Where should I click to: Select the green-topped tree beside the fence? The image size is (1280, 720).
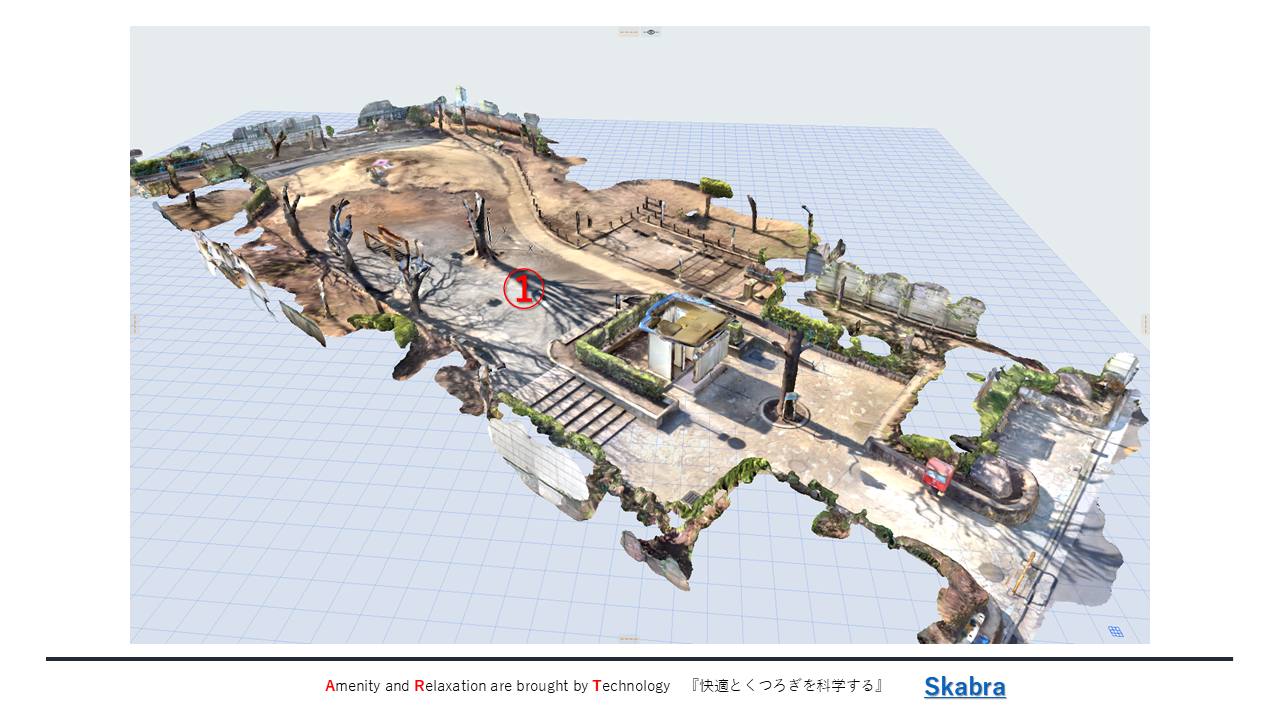715,188
